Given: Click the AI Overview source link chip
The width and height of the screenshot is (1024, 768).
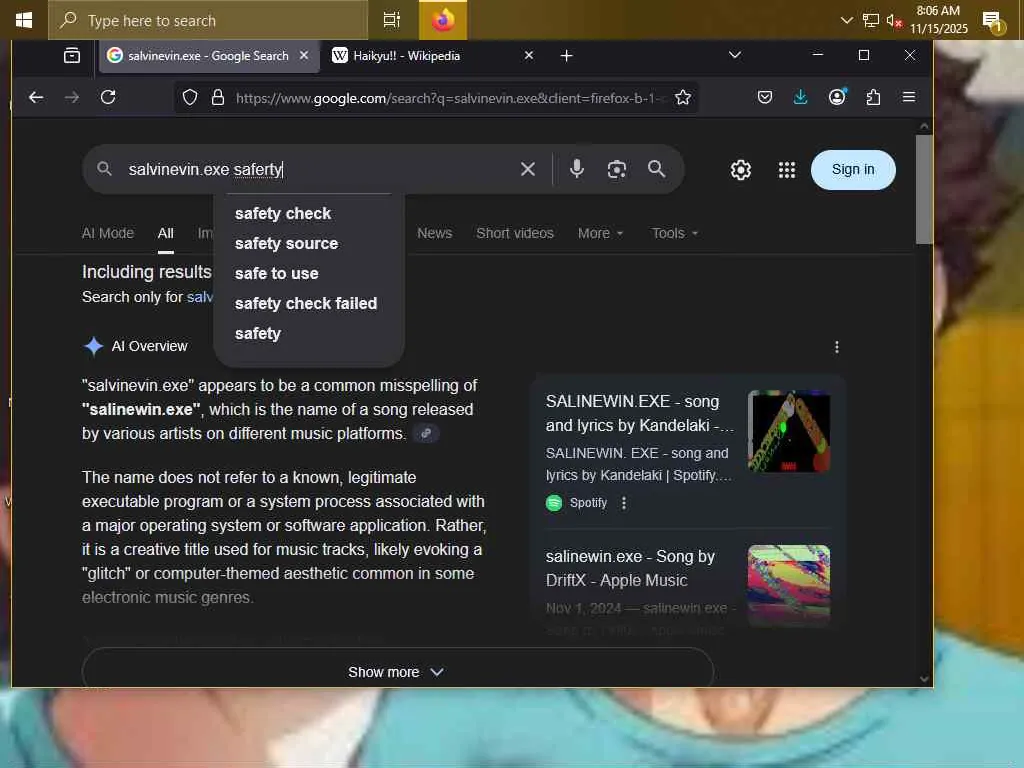Looking at the screenshot, I should [426, 433].
